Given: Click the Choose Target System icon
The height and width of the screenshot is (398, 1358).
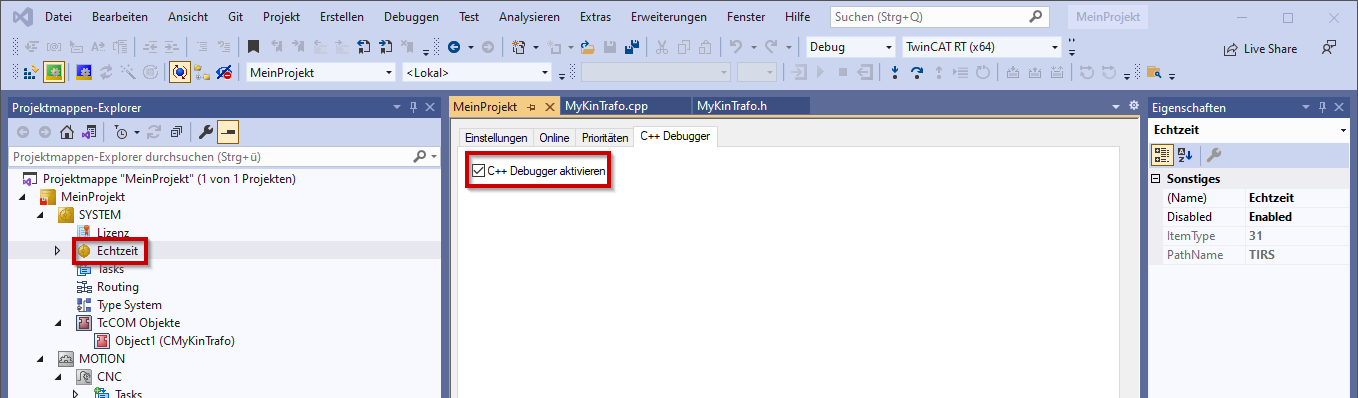Looking at the screenshot, I should 203,72.
